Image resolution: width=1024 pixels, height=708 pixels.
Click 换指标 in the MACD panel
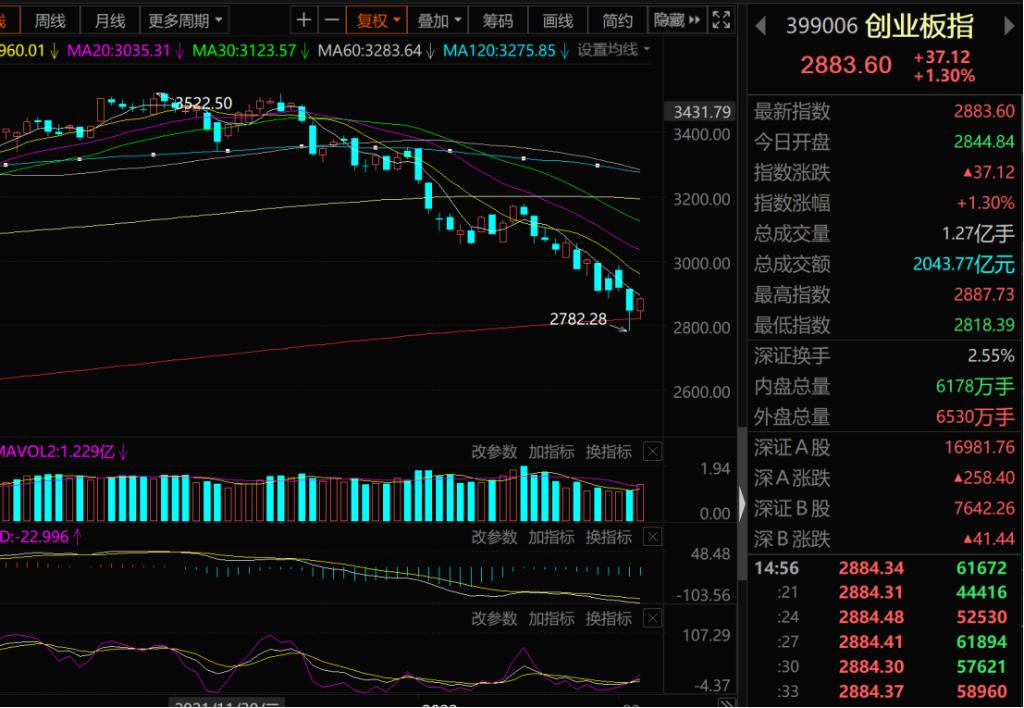point(608,537)
